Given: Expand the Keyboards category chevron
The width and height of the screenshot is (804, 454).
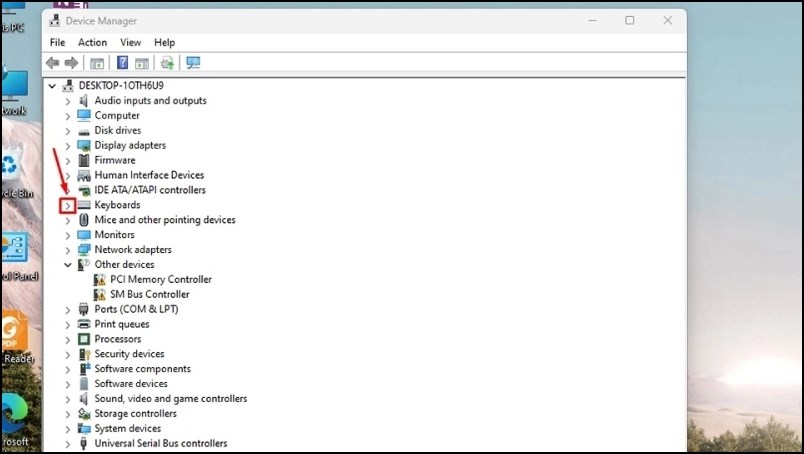Looking at the screenshot, I should click(x=67, y=206).
